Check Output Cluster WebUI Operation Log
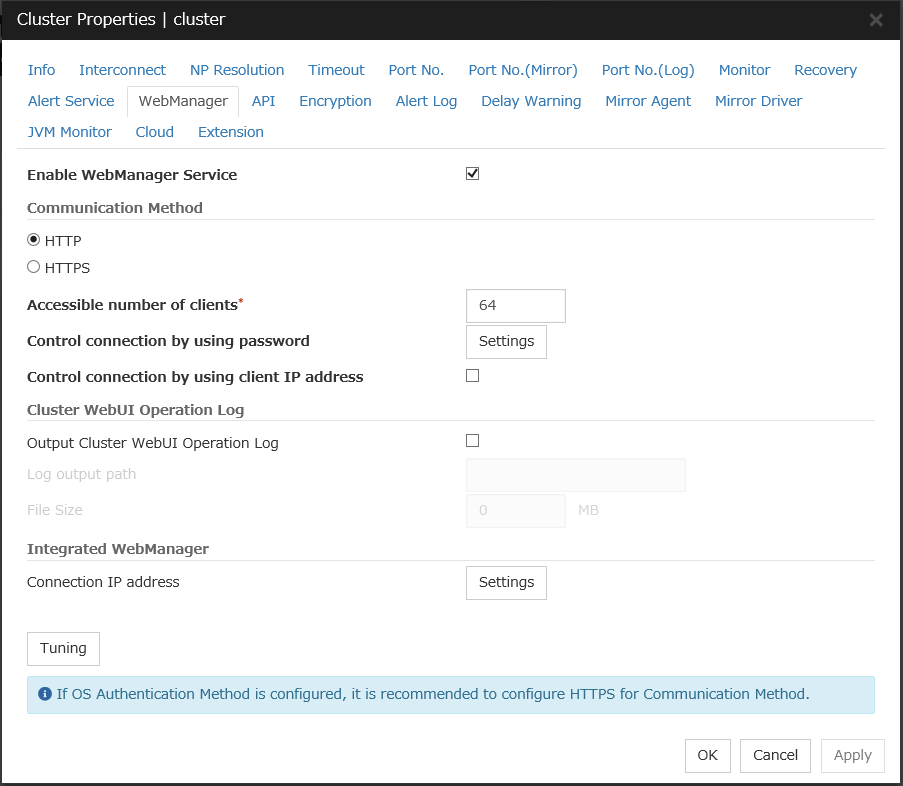The width and height of the screenshot is (903, 786). [473, 441]
